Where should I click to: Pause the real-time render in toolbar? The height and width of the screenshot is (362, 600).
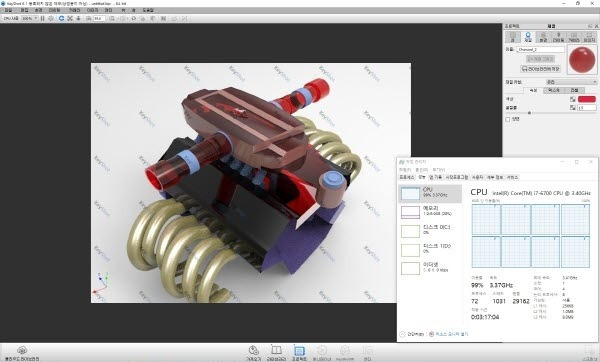click(42, 18)
